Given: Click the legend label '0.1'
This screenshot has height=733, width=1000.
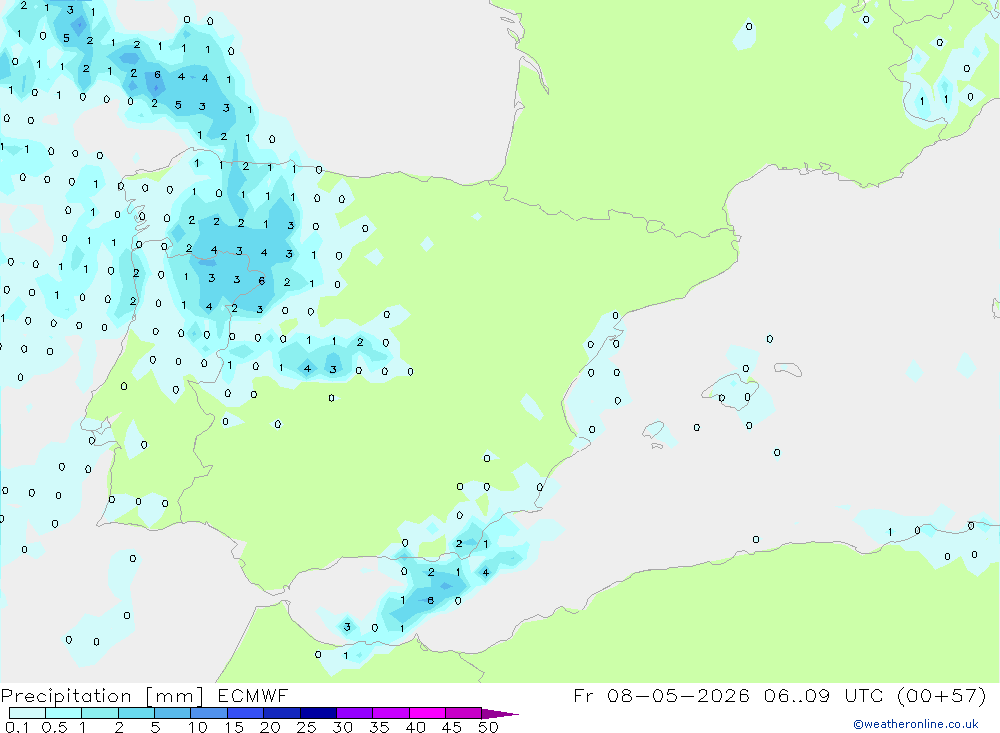Looking at the screenshot, I should 17,727.
